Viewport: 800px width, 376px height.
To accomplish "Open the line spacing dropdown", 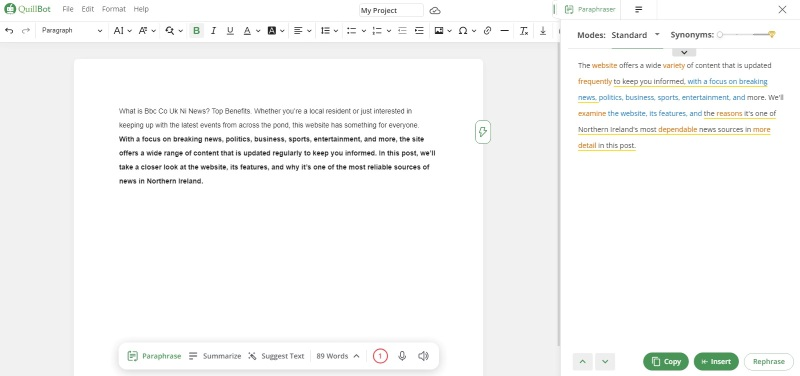I will tap(330, 31).
